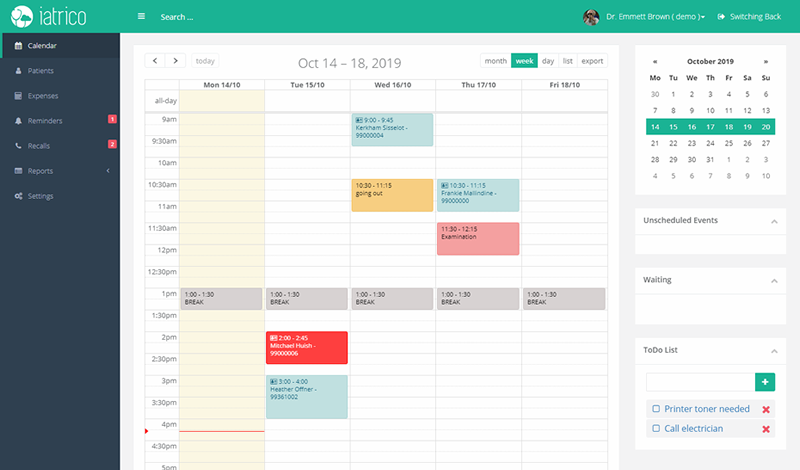The width and height of the screenshot is (800, 470).
Task: Select October 23 in mini calendar
Action: pyautogui.click(x=692, y=143)
